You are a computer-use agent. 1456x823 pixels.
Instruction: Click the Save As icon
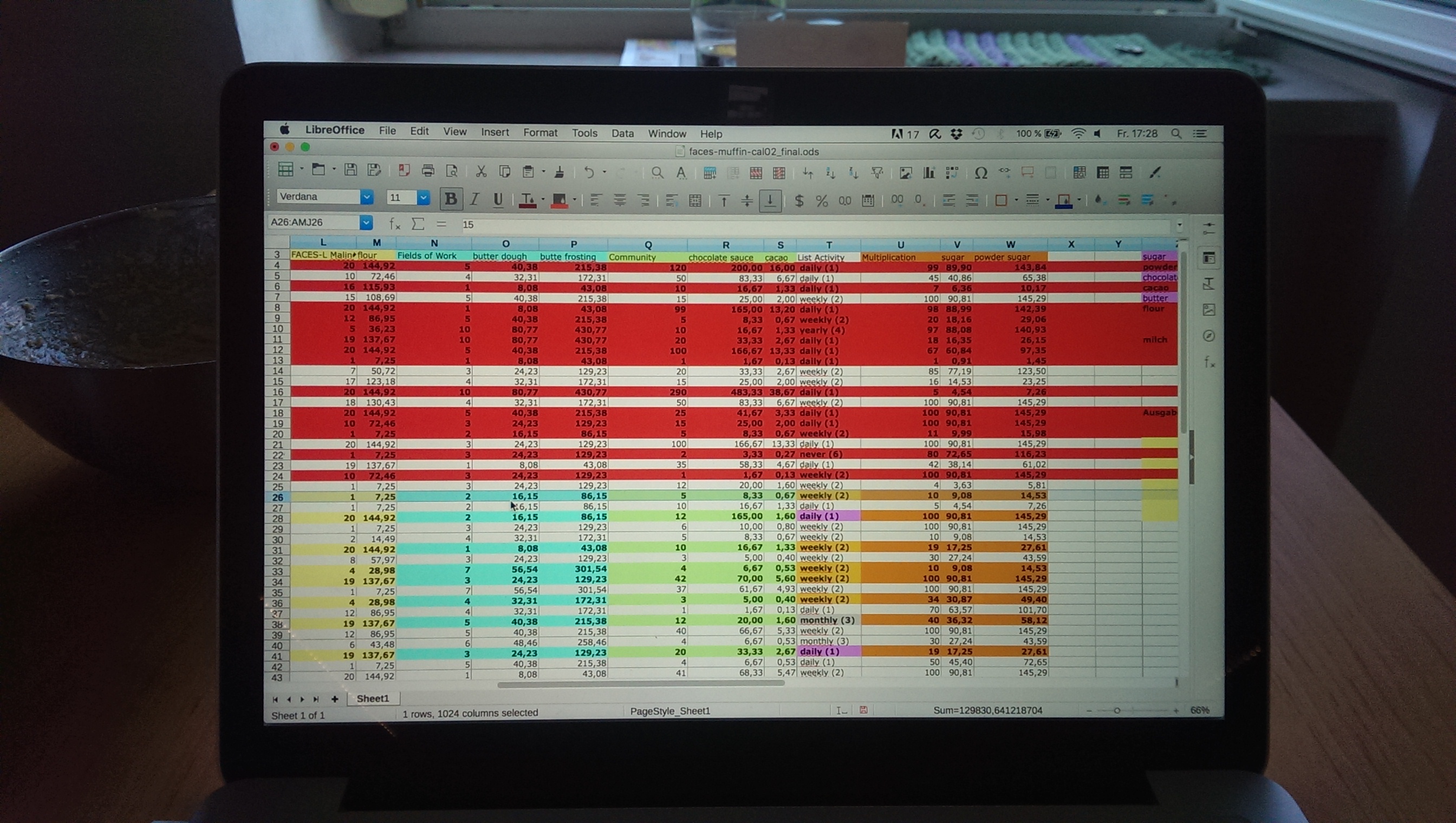coord(374,169)
